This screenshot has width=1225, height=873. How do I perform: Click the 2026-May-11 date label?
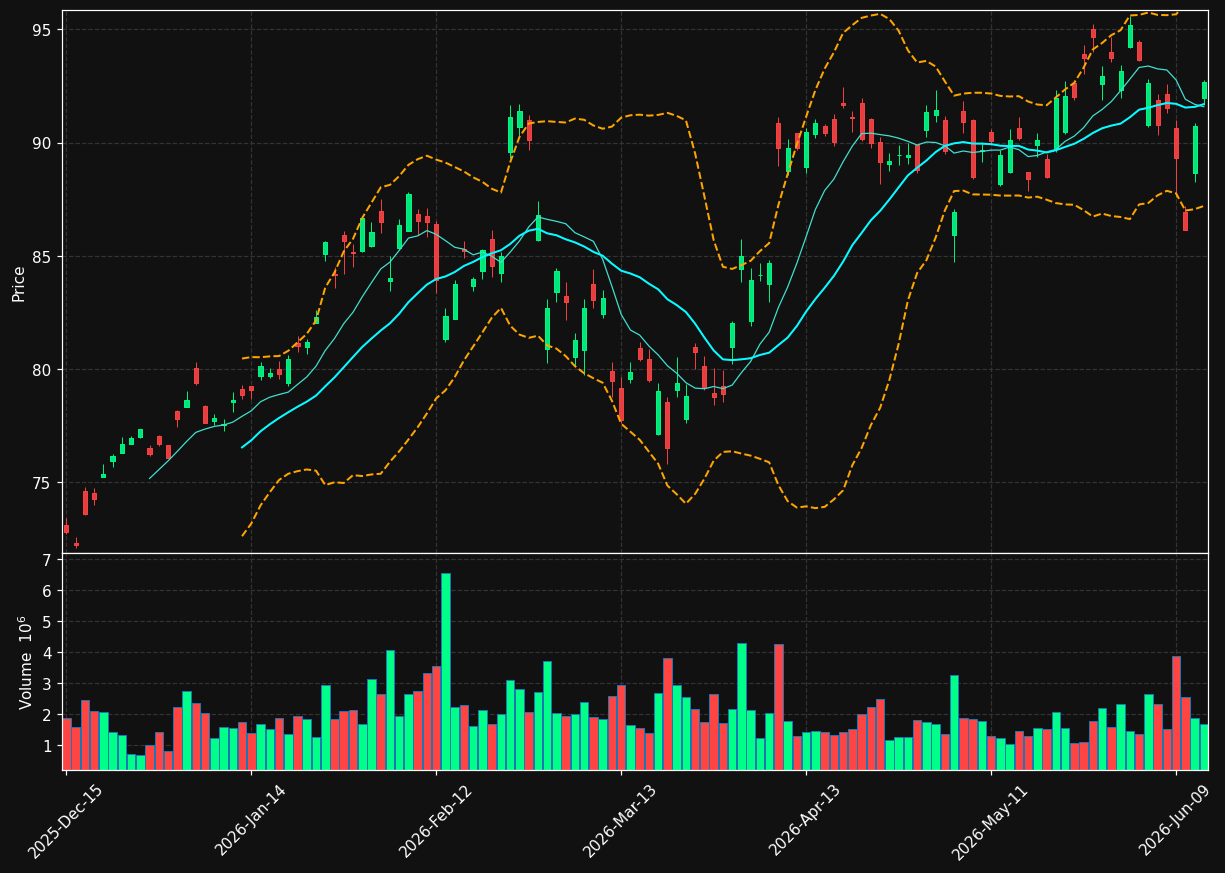pos(991,821)
